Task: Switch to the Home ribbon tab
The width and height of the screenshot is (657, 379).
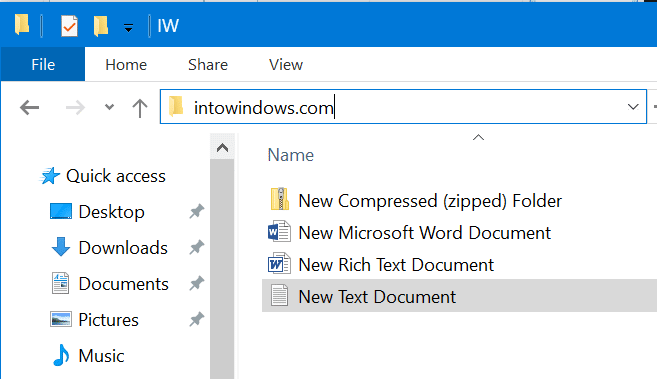Action: point(126,64)
